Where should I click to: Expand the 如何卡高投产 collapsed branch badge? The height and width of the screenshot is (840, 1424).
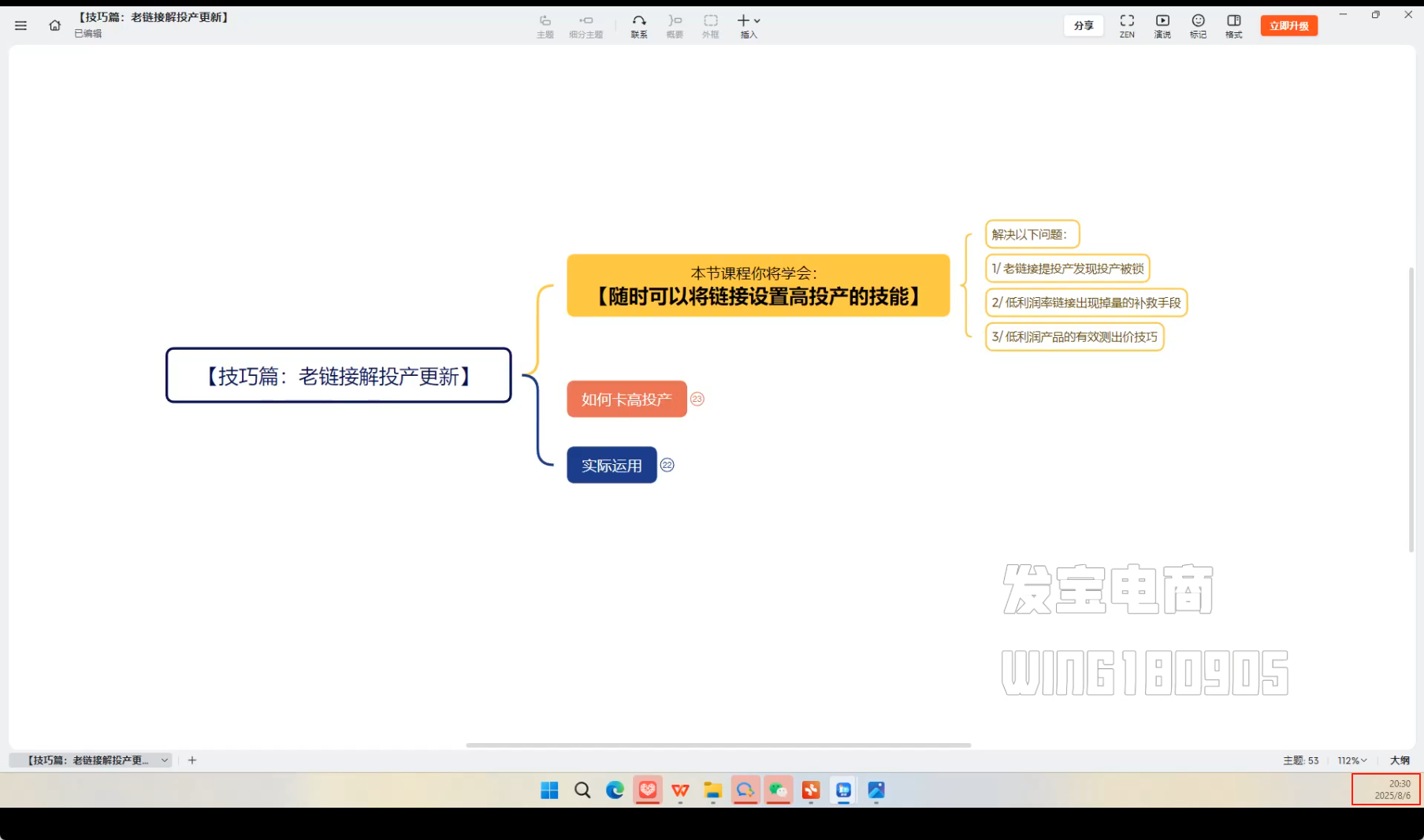[x=697, y=400]
